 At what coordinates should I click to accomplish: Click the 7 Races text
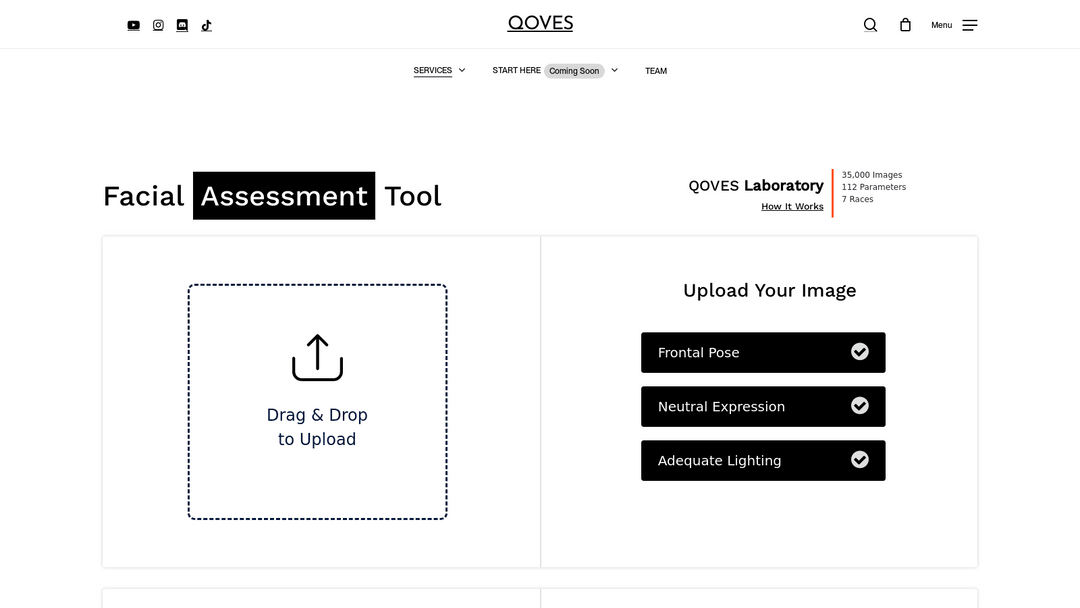pyautogui.click(x=857, y=199)
